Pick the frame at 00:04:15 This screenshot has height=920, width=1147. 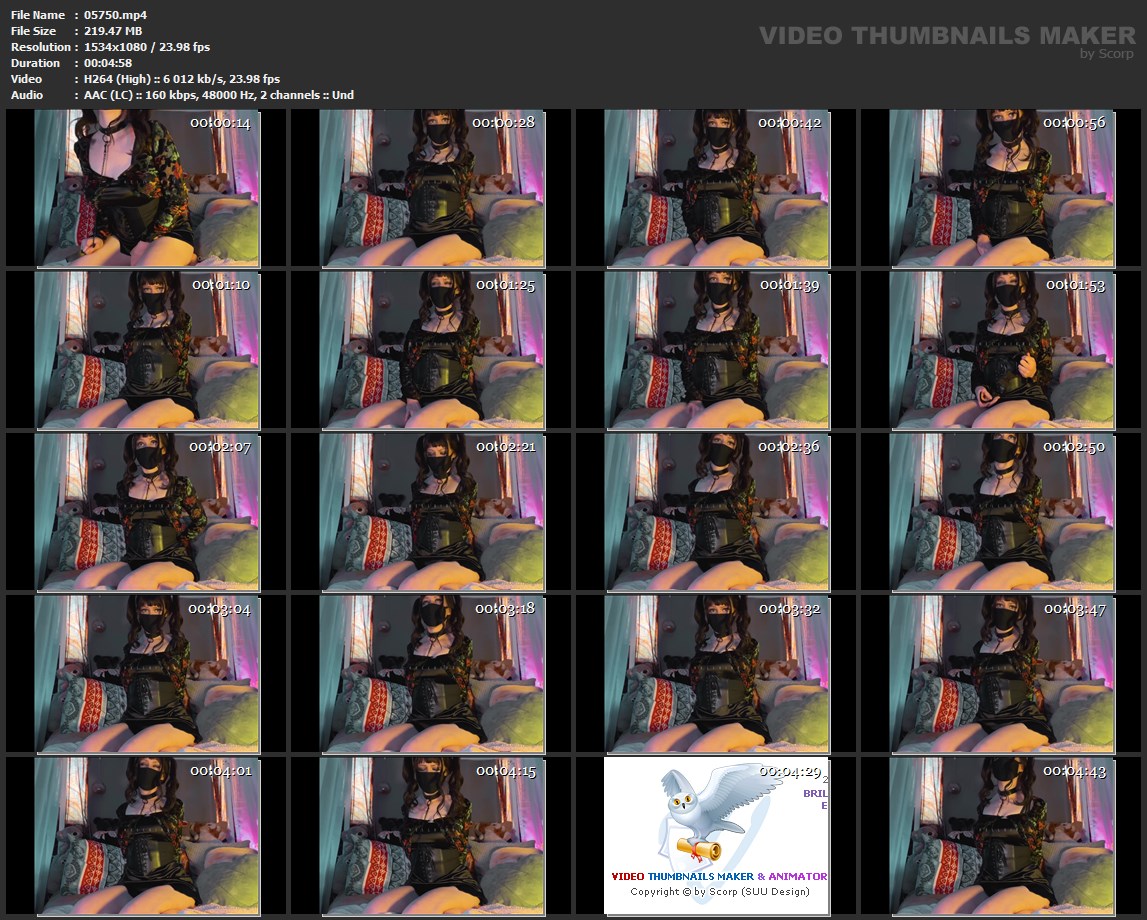(432, 836)
